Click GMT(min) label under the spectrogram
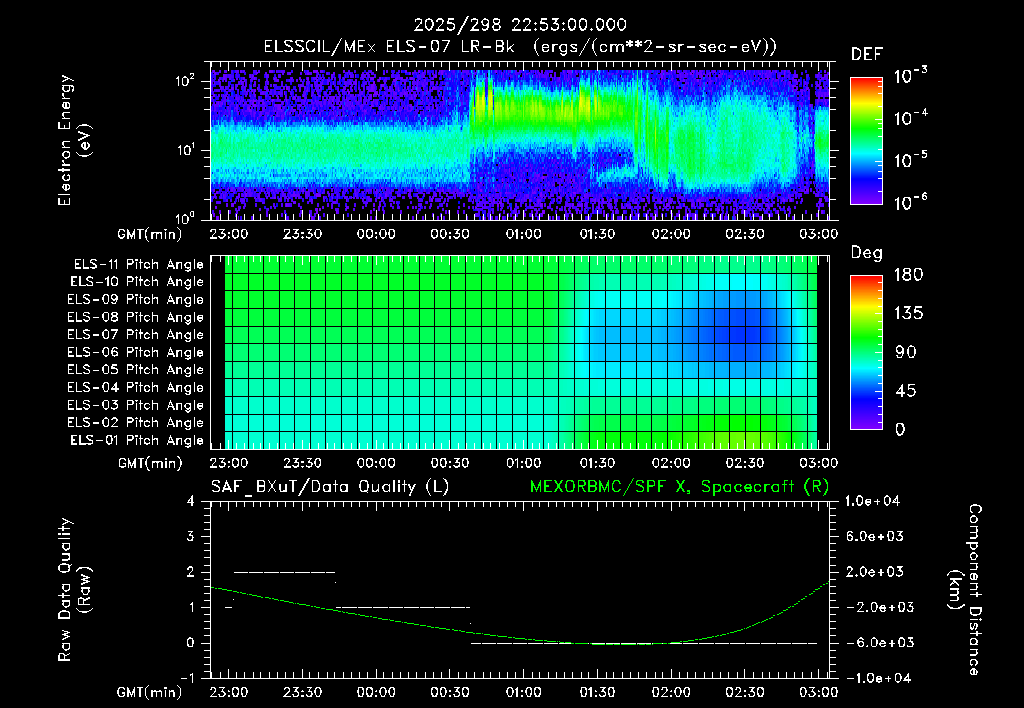 (x=150, y=234)
